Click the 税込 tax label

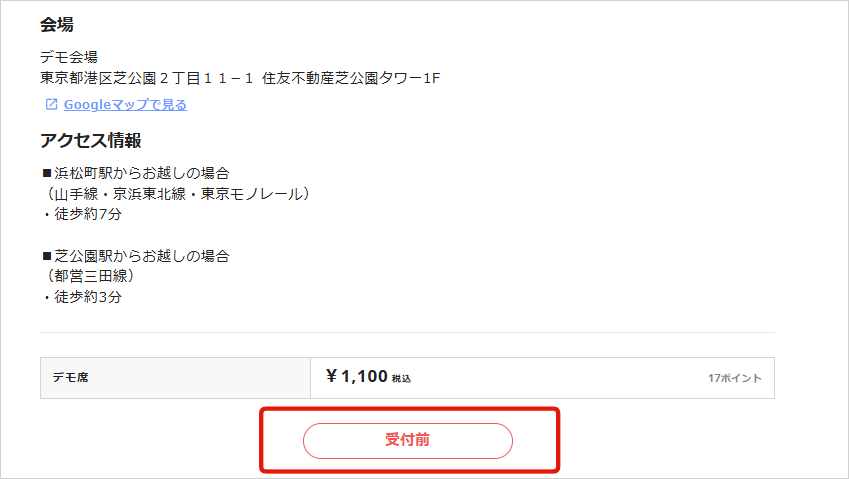click(x=401, y=379)
